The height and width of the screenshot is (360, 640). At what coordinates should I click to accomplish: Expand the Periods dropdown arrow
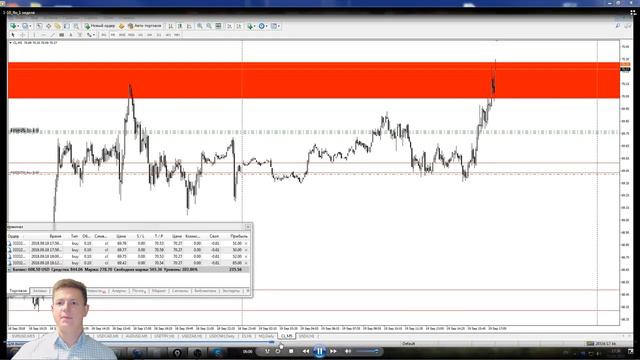point(267,27)
